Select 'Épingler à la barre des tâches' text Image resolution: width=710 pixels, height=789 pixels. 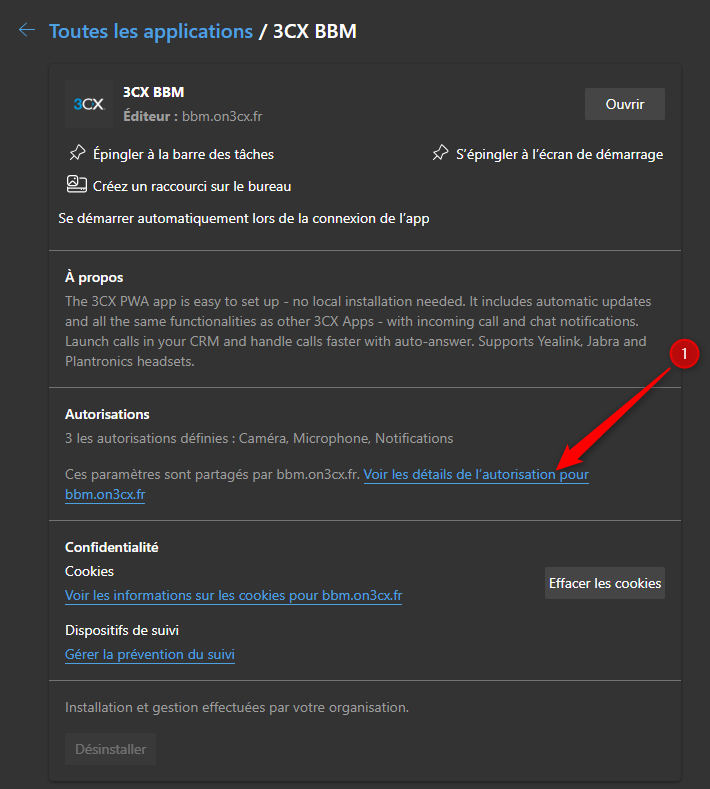[183, 154]
